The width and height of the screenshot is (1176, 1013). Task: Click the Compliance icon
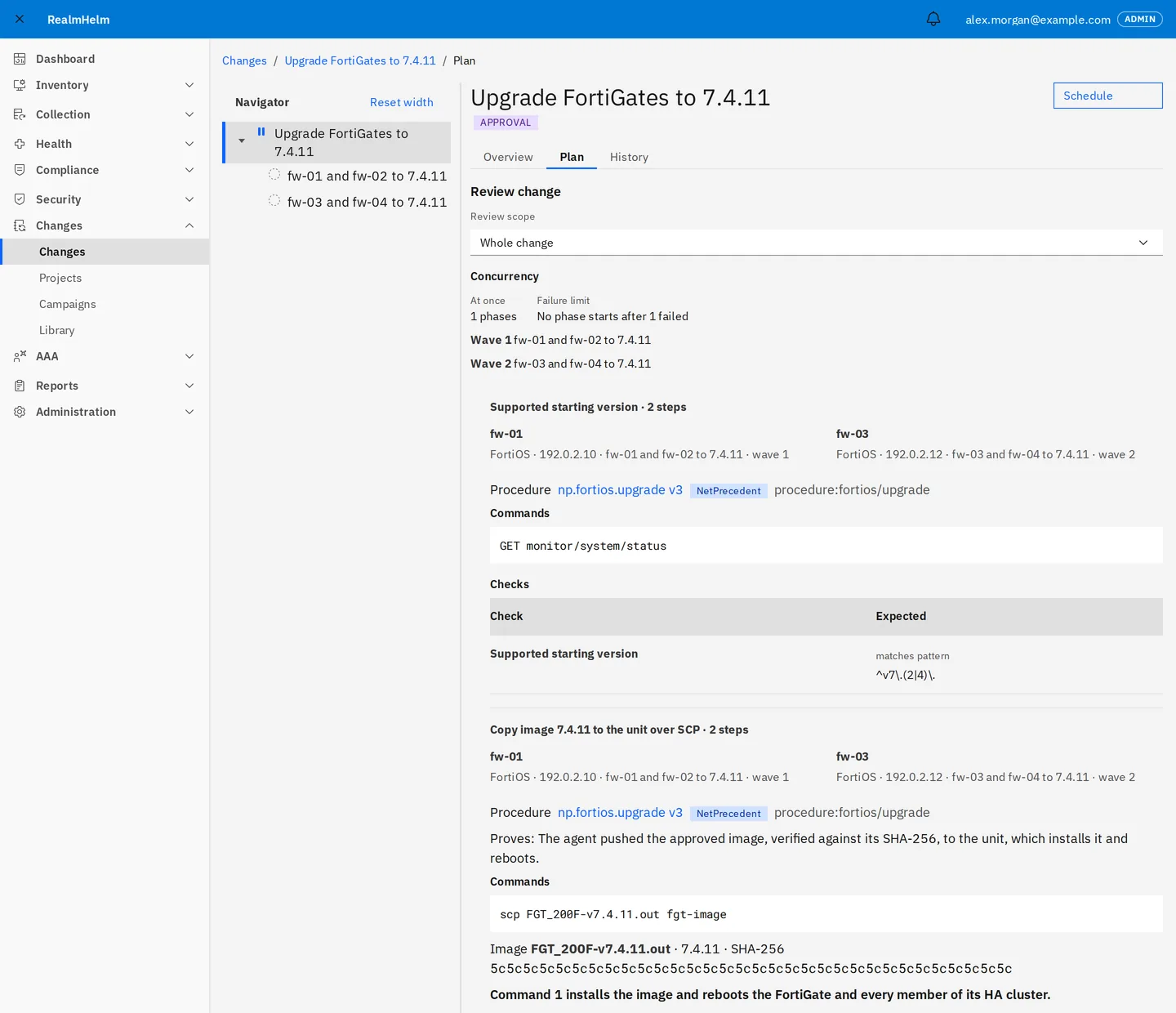click(20, 170)
